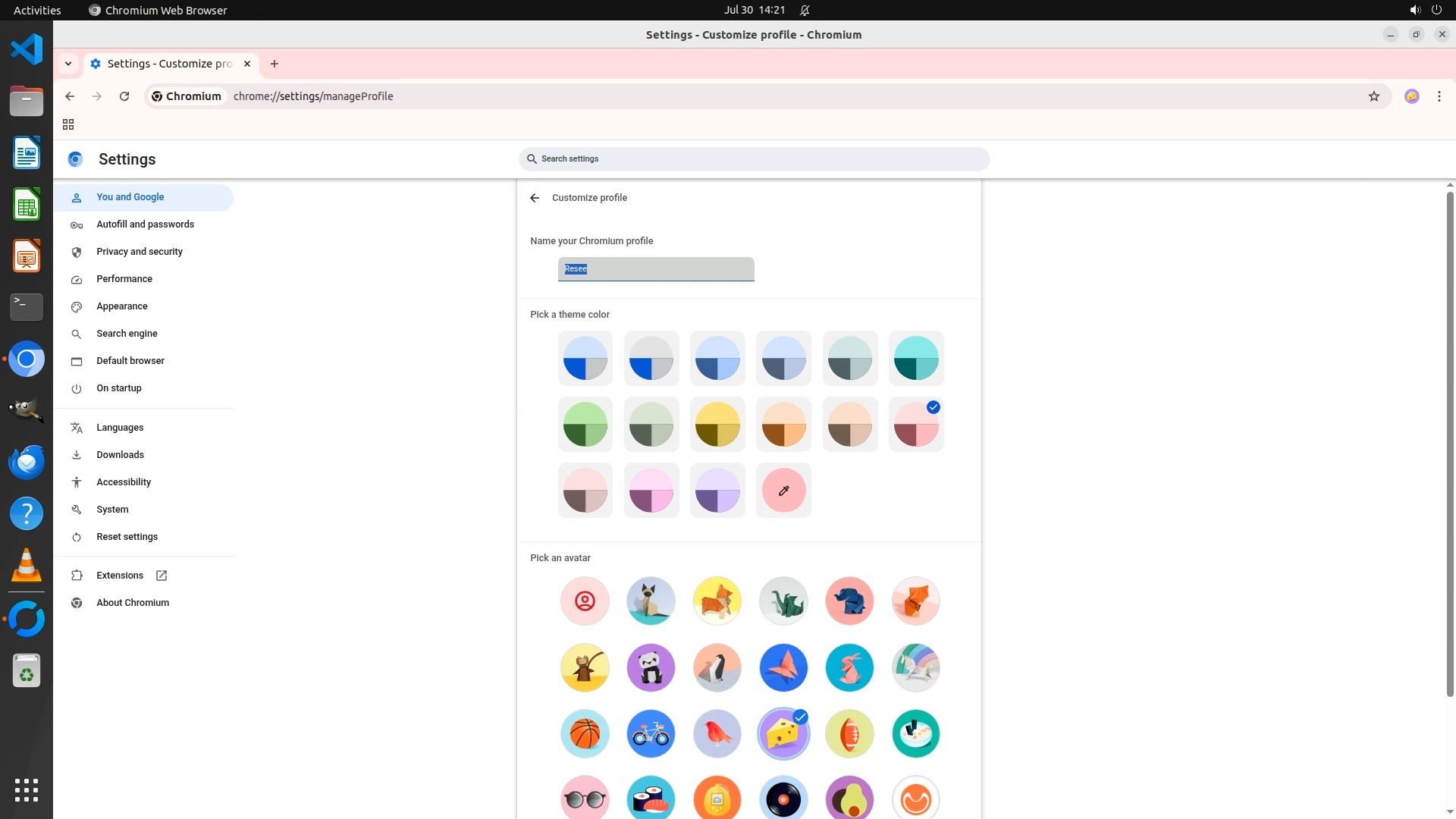Go back using customize profile arrow

click(x=535, y=198)
